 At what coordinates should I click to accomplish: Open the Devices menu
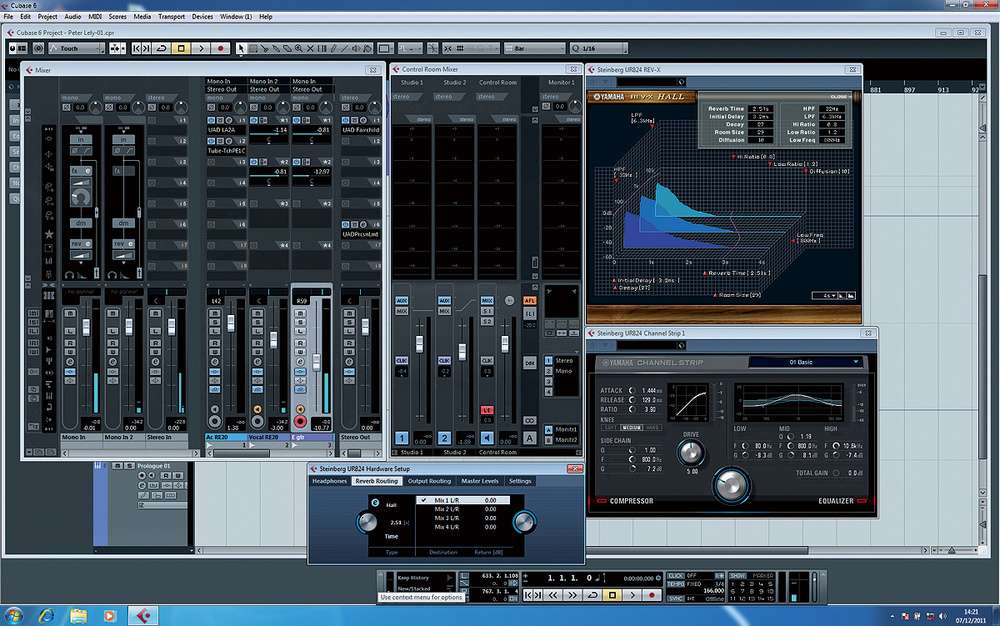coord(202,17)
